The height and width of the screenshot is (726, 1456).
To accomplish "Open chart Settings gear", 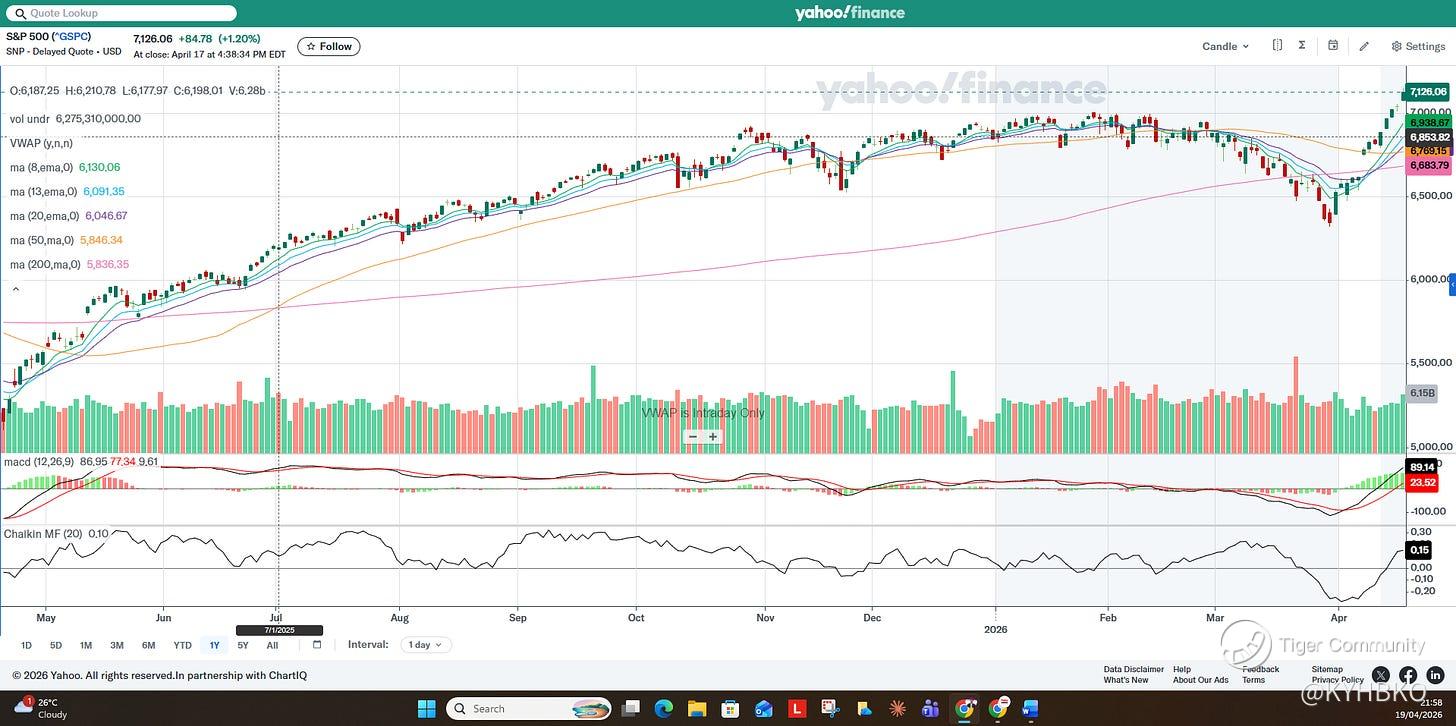I will (1418, 47).
